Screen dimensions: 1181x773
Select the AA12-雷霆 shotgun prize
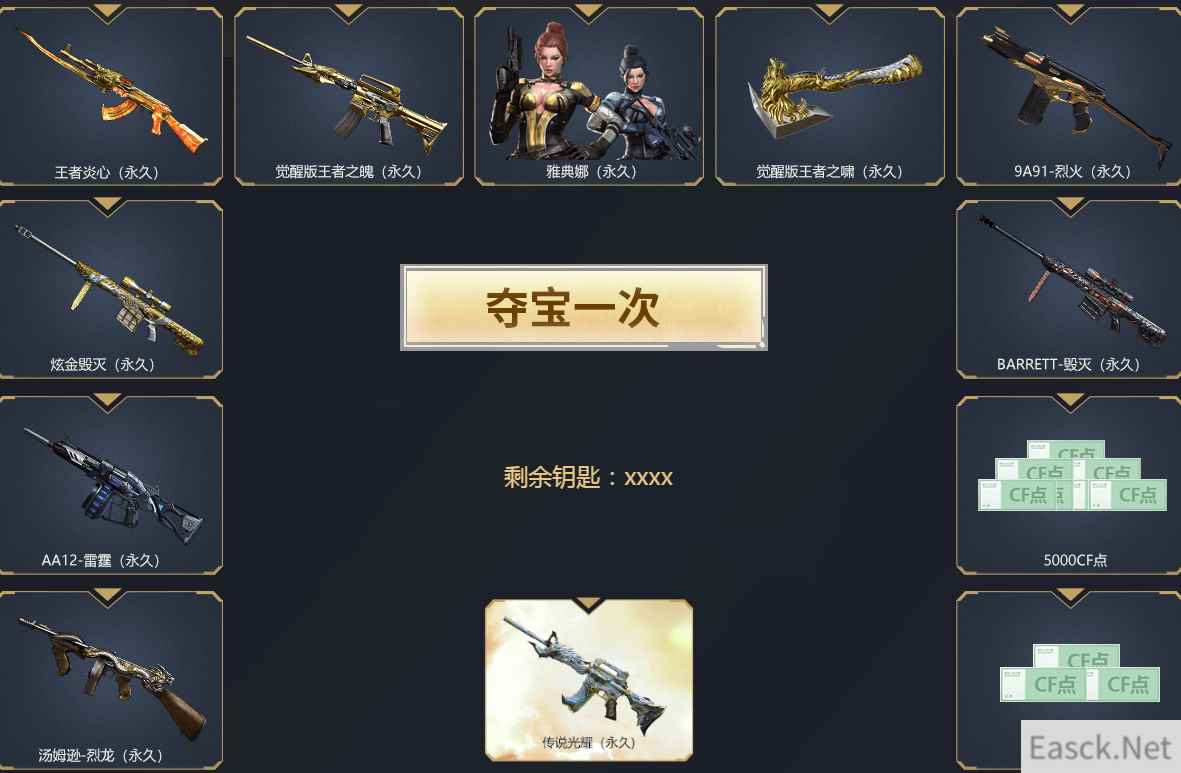pos(110,484)
